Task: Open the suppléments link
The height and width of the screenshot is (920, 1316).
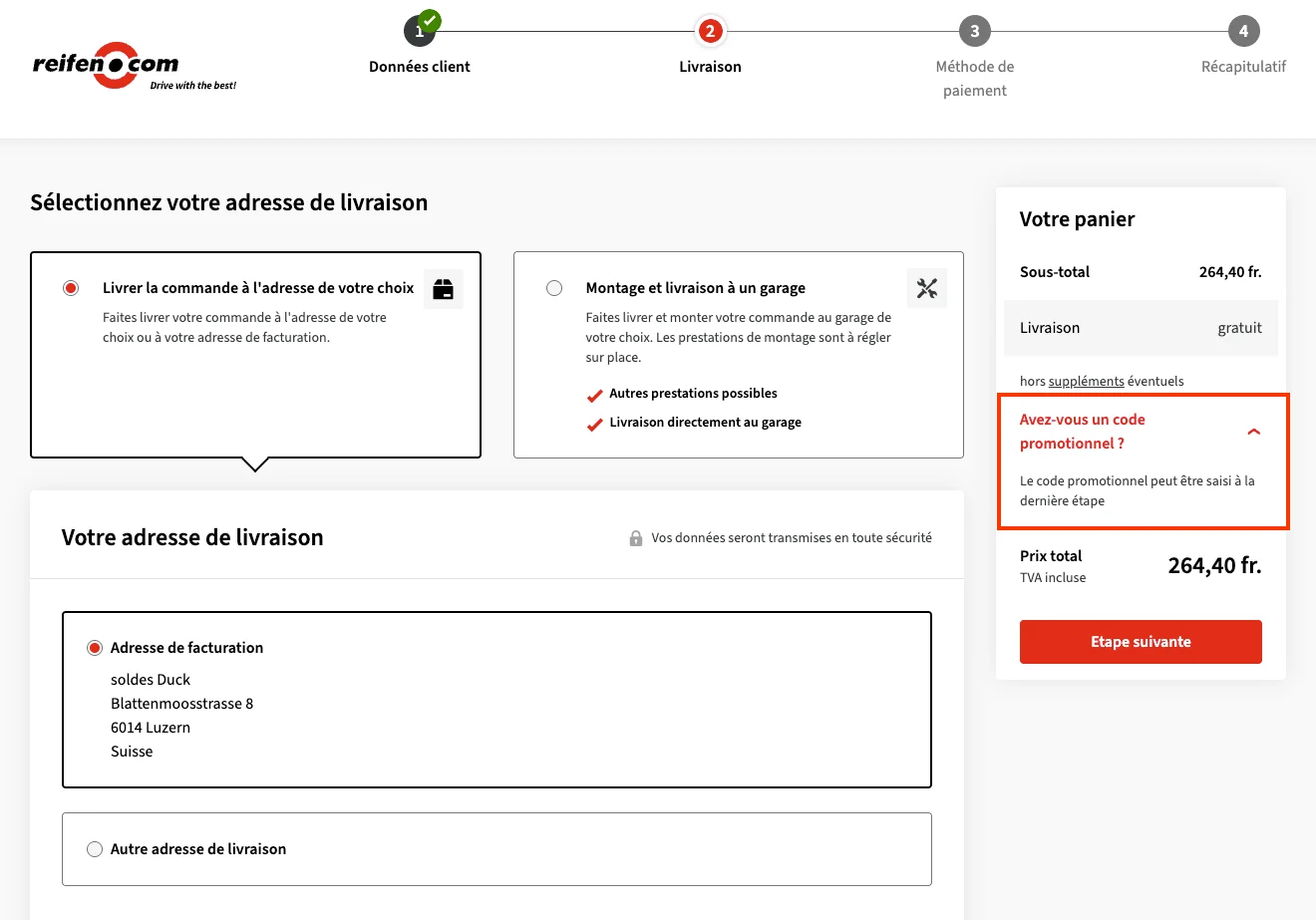Action: pyautogui.click(x=1087, y=381)
